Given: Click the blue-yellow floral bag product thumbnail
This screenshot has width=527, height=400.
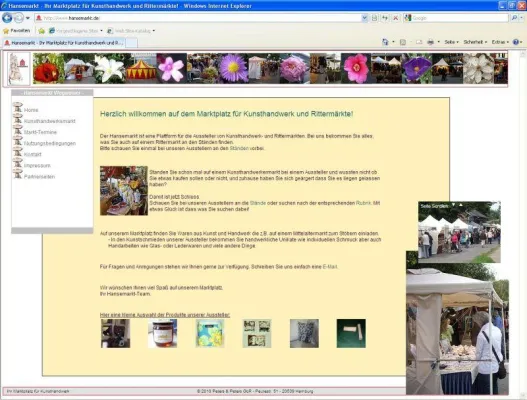Looking at the screenshot, I should tap(210, 333).
